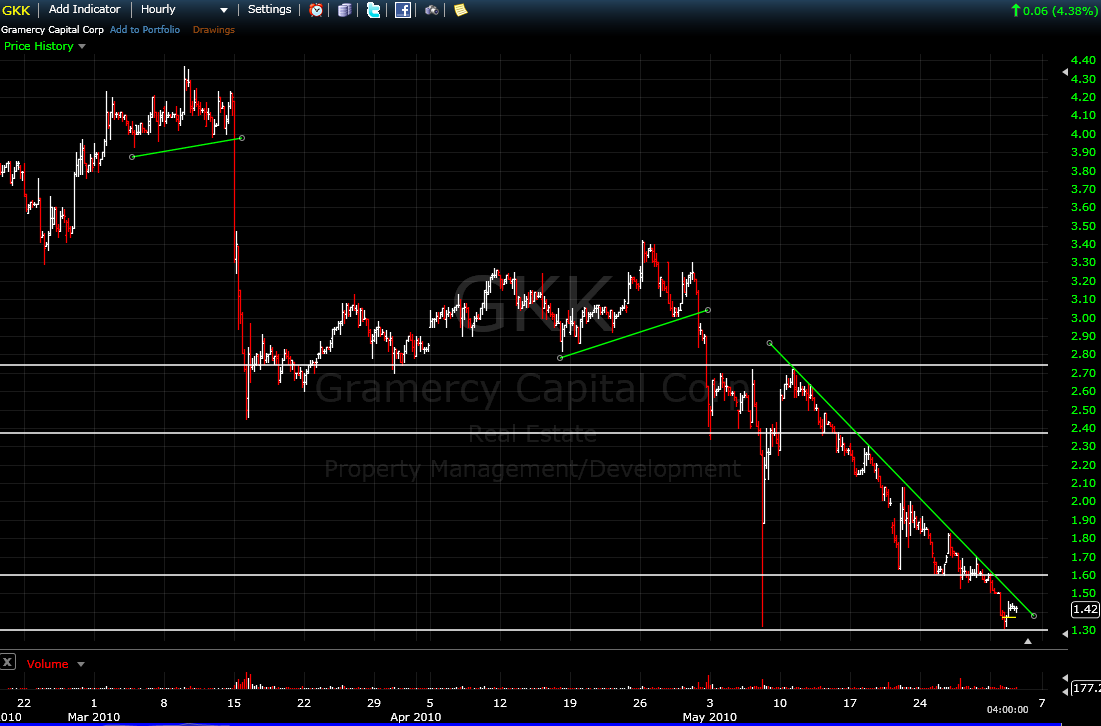
Task: Select the horizontal line at the 1.30 level
Action: (524, 631)
